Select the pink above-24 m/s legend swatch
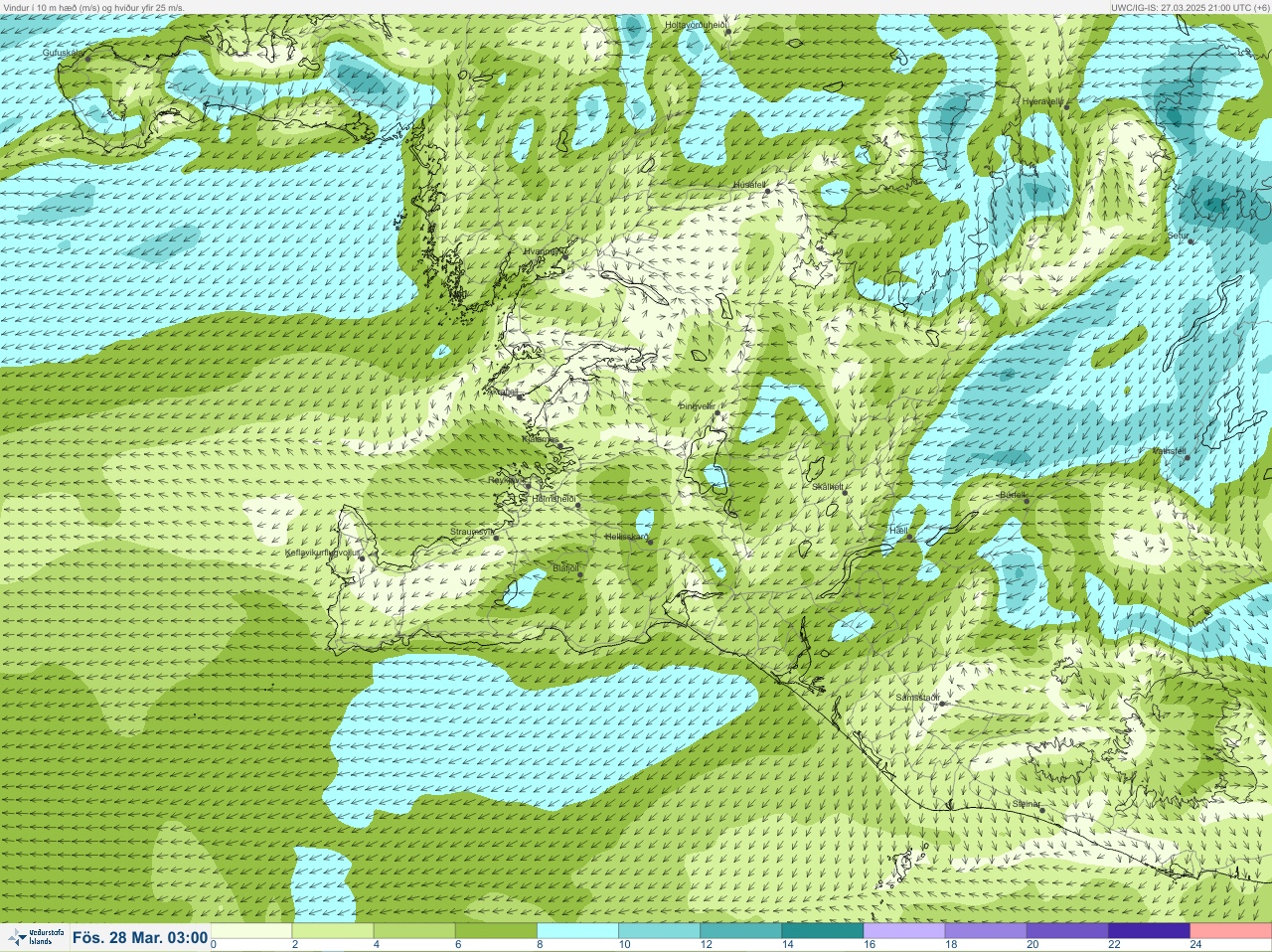Image resolution: width=1272 pixels, height=952 pixels. click(x=1230, y=931)
